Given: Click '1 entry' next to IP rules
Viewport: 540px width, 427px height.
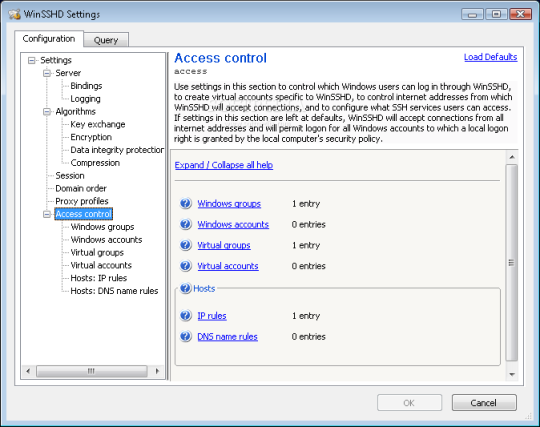Looking at the screenshot, I should click(x=306, y=316).
